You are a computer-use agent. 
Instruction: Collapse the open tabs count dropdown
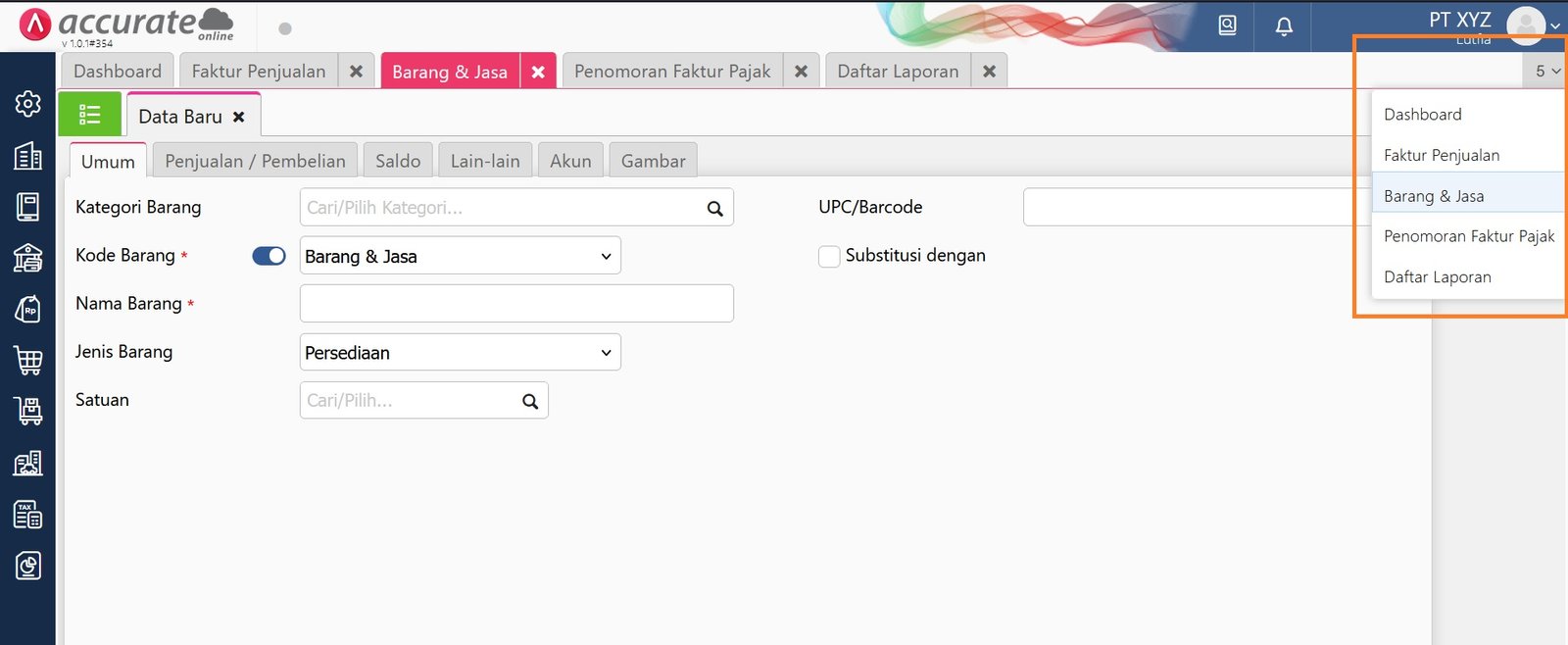click(x=1546, y=72)
